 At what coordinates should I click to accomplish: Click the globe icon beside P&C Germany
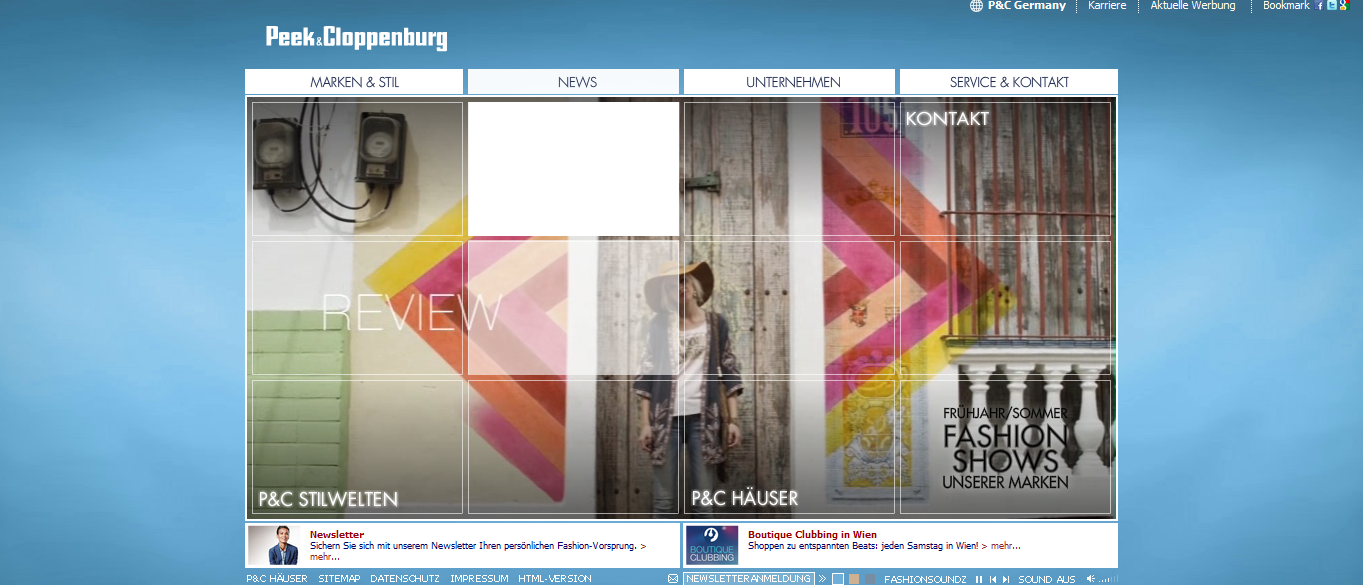tap(976, 6)
